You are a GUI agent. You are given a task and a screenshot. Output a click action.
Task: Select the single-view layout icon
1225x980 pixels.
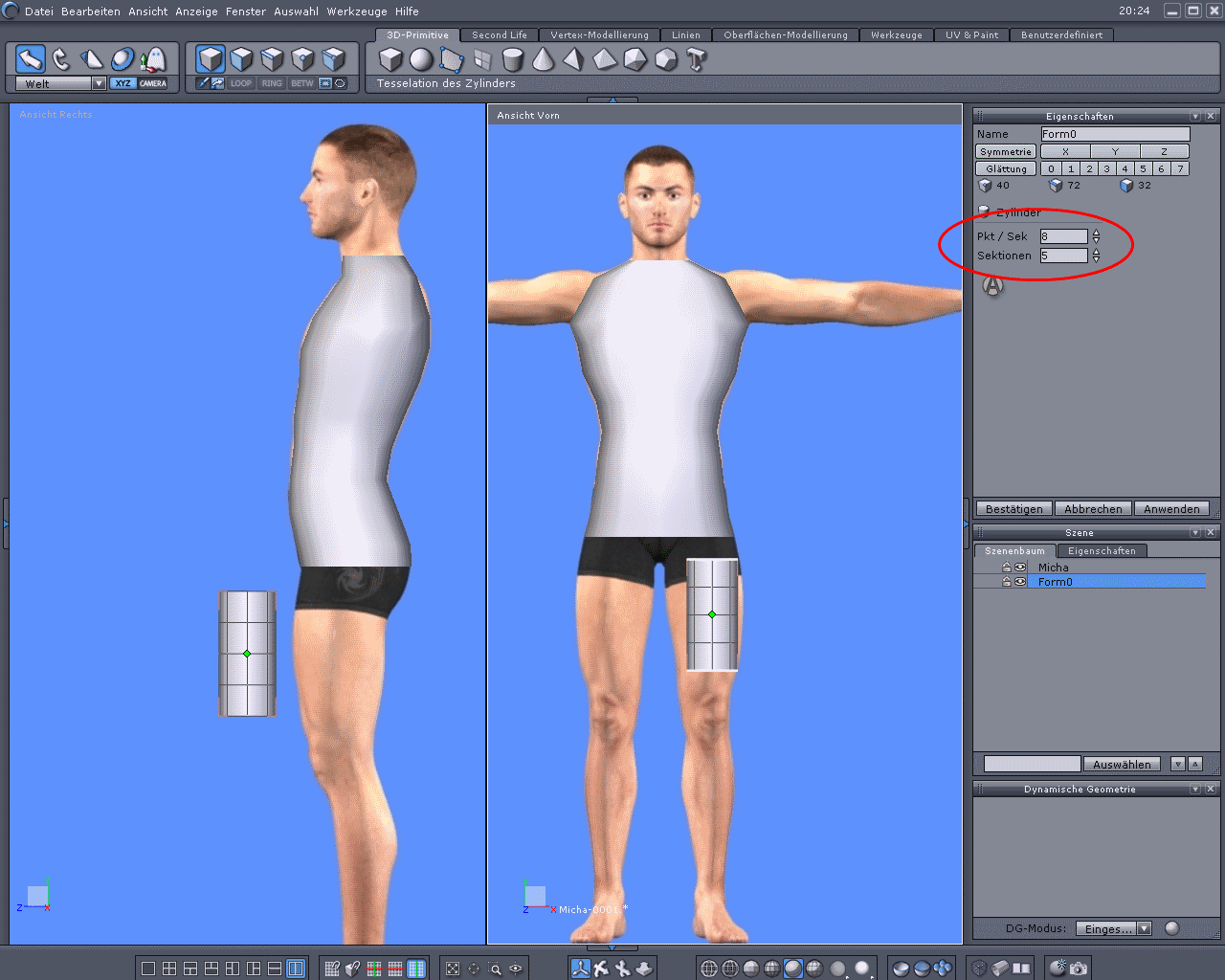(148, 969)
